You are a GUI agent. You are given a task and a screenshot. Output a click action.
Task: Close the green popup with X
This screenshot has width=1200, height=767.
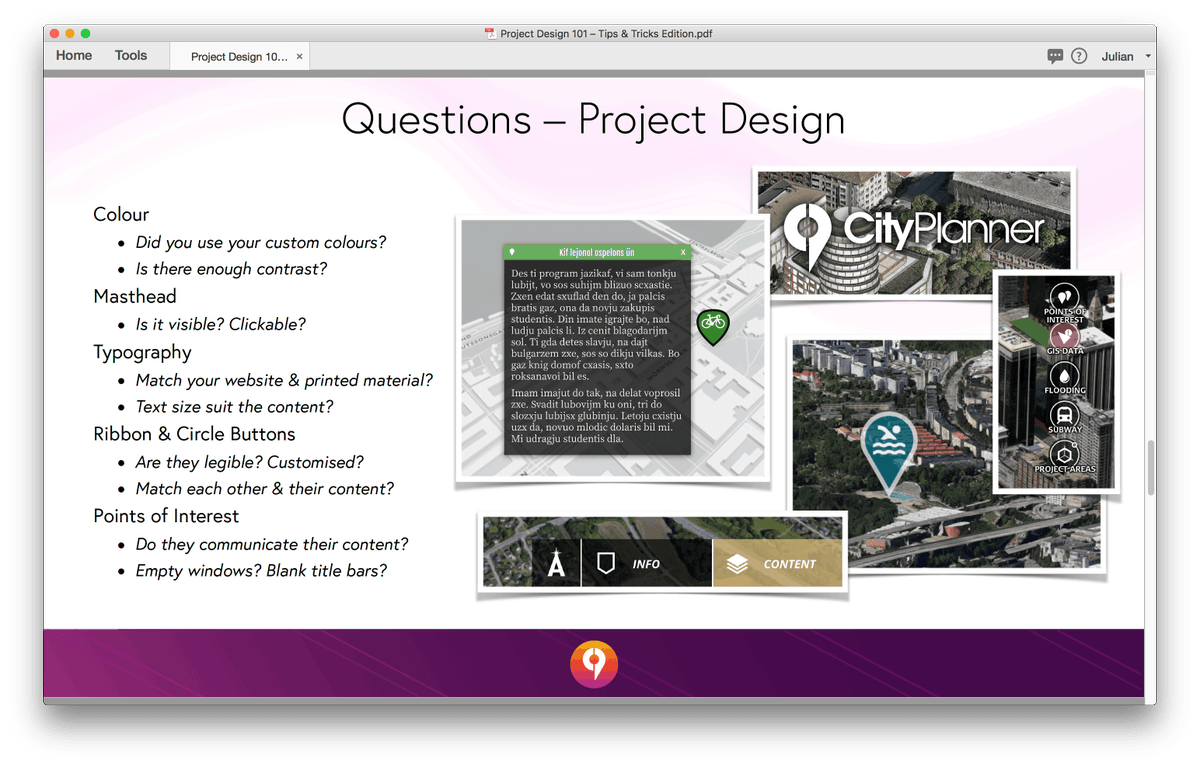tap(683, 253)
